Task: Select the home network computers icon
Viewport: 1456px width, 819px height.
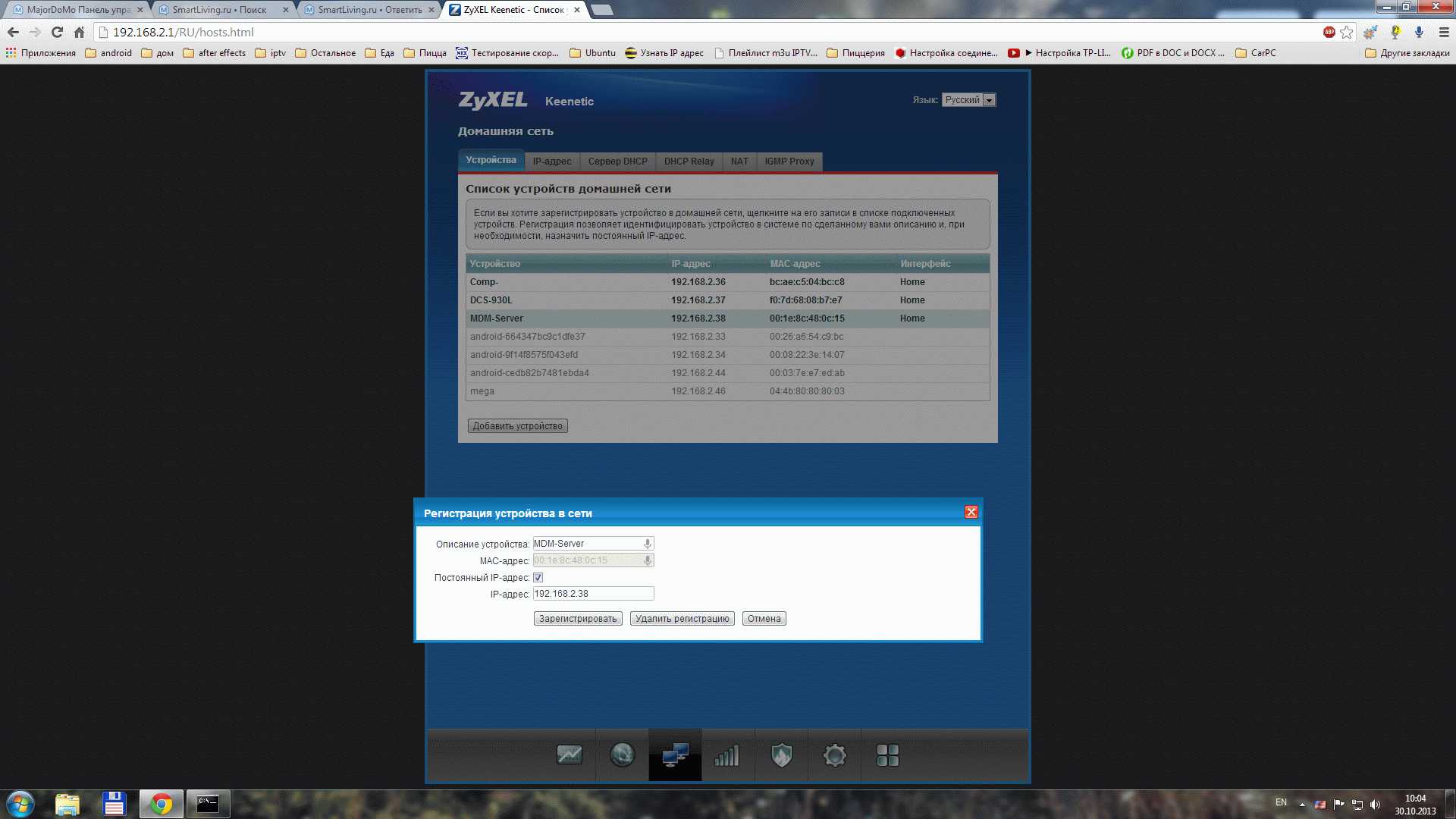Action: (675, 755)
